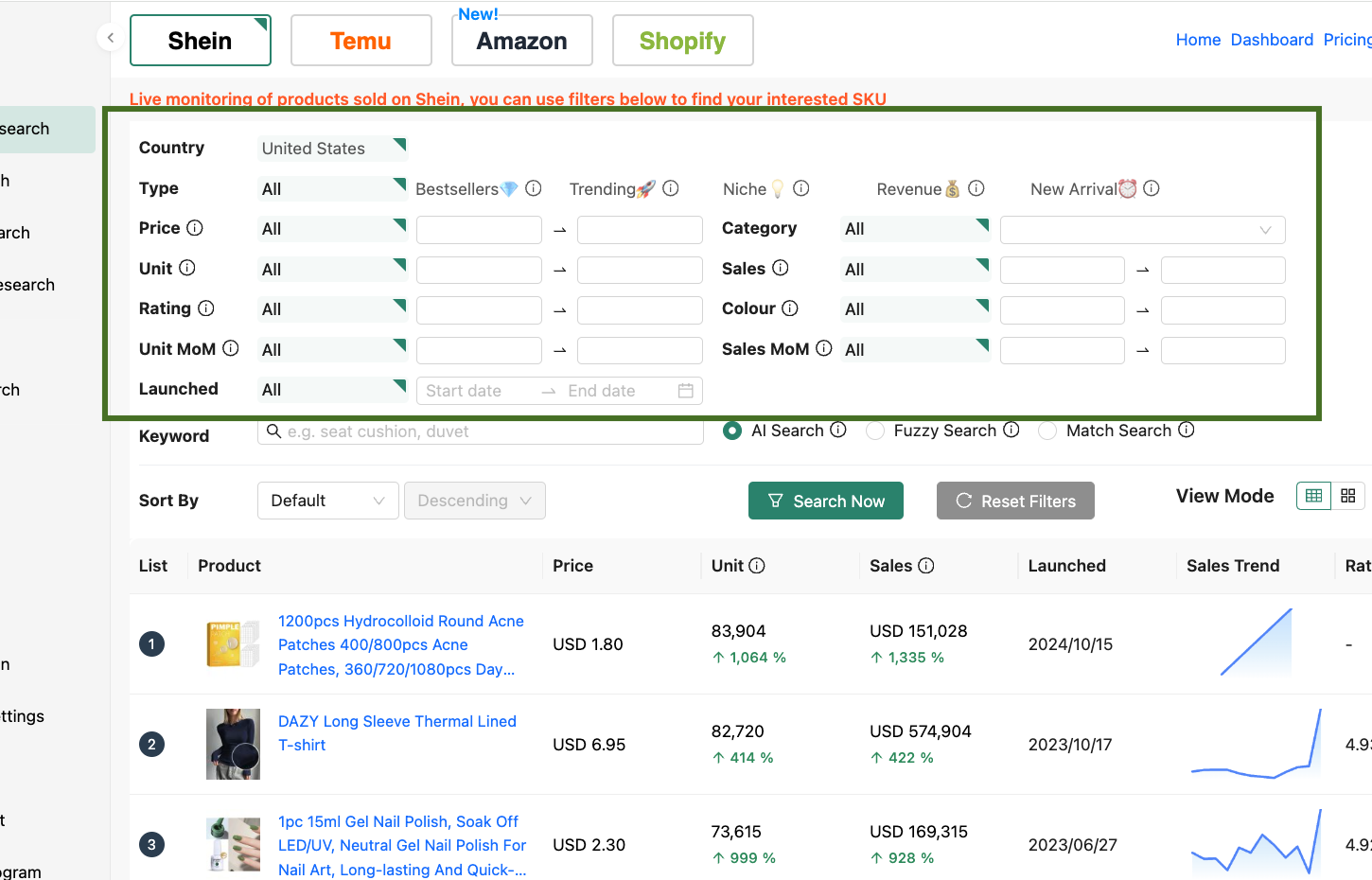Select the AI Search radio option

[732, 431]
